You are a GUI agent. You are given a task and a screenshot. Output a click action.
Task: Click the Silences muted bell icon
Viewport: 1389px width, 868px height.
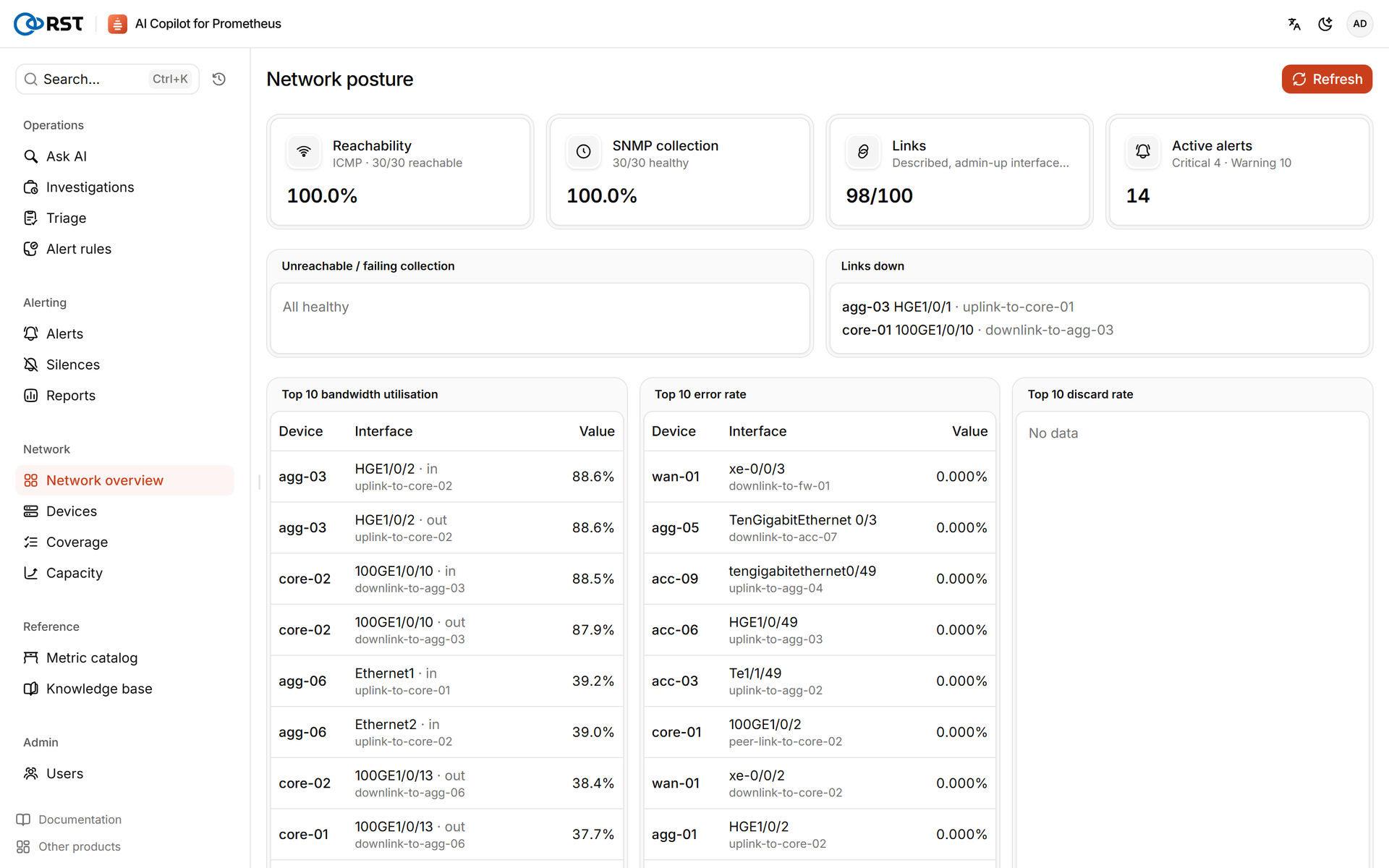pos(30,365)
